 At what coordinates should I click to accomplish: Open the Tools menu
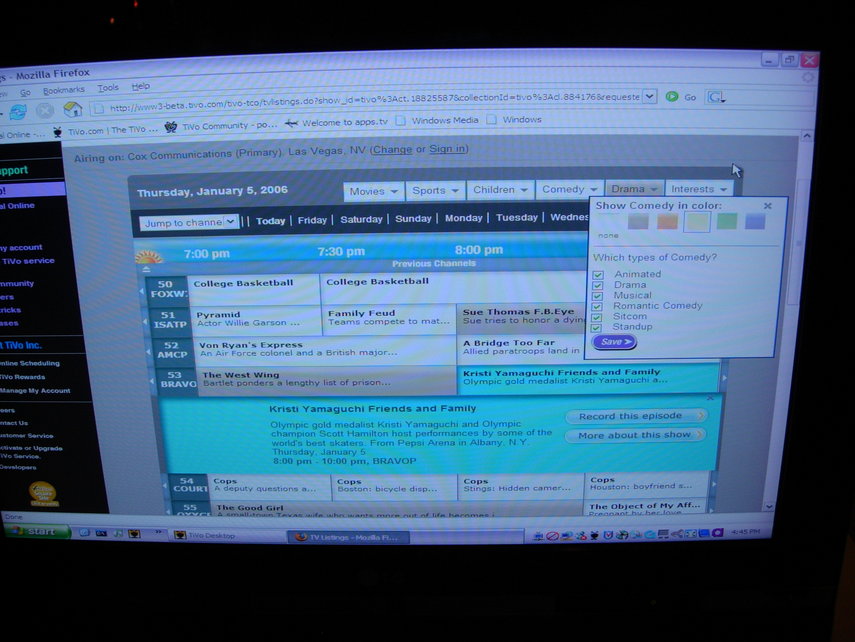pyautogui.click(x=108, y=88)
